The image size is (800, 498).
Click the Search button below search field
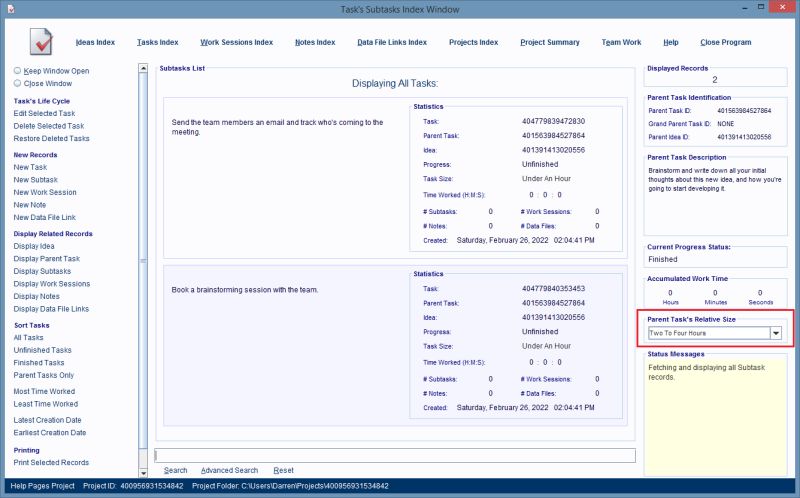[176, 470]
